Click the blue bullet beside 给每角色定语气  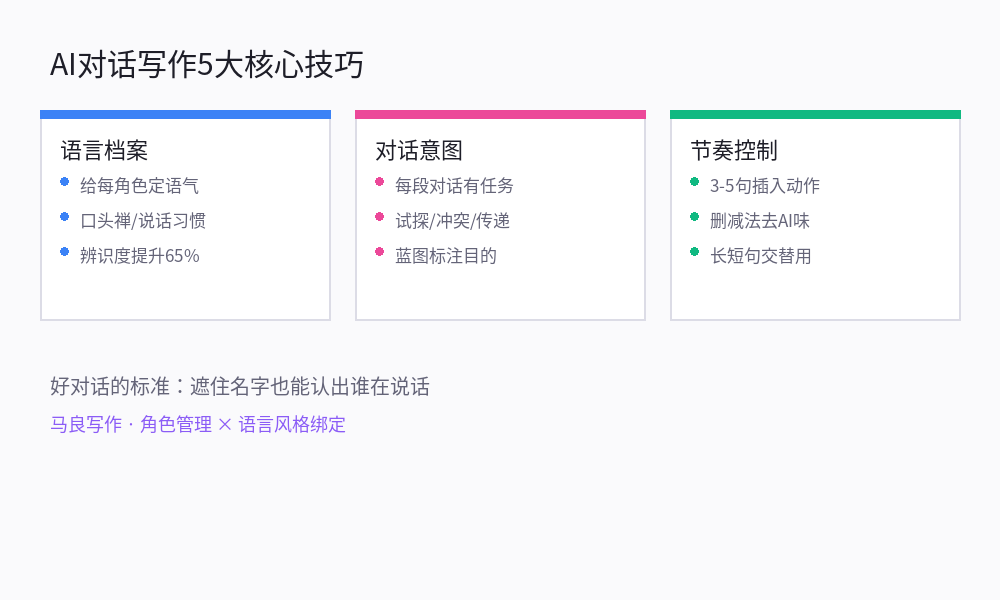click(x=64, y=182)
